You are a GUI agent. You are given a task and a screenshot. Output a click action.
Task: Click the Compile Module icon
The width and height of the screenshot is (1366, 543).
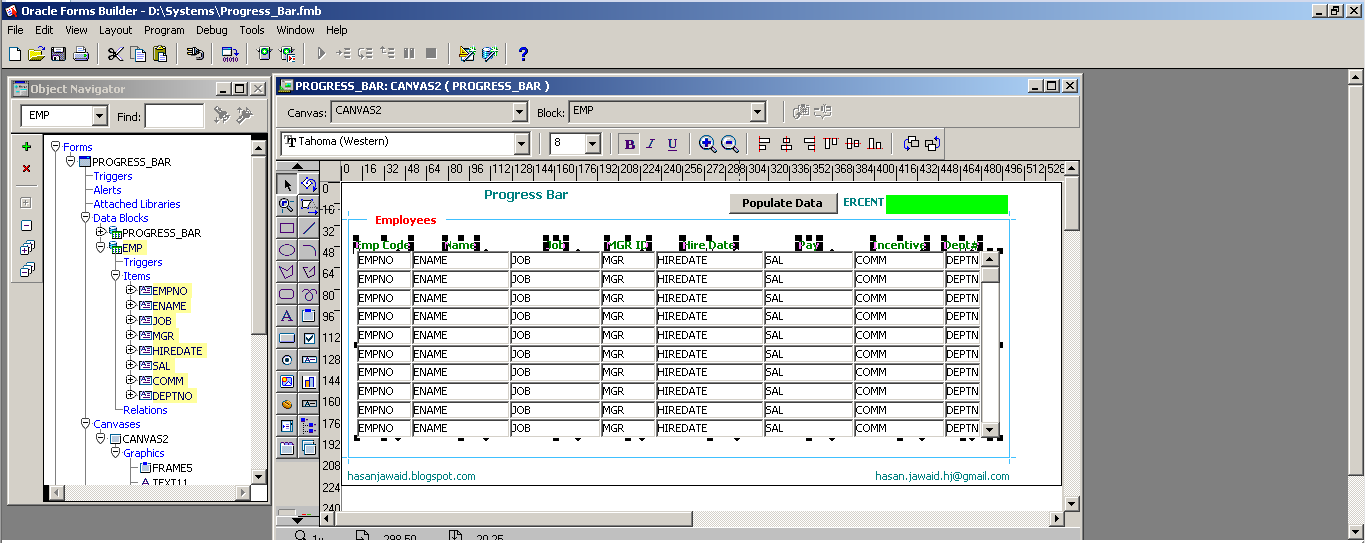(x=231, y=54)
